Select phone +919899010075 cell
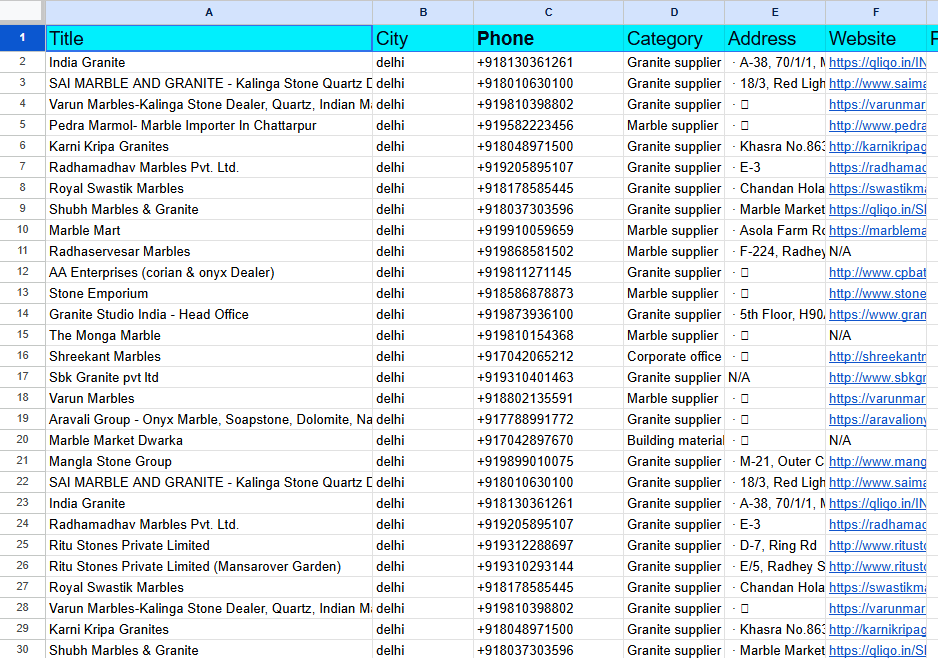Viewport: 938px width, 658px height. (549, 461)
